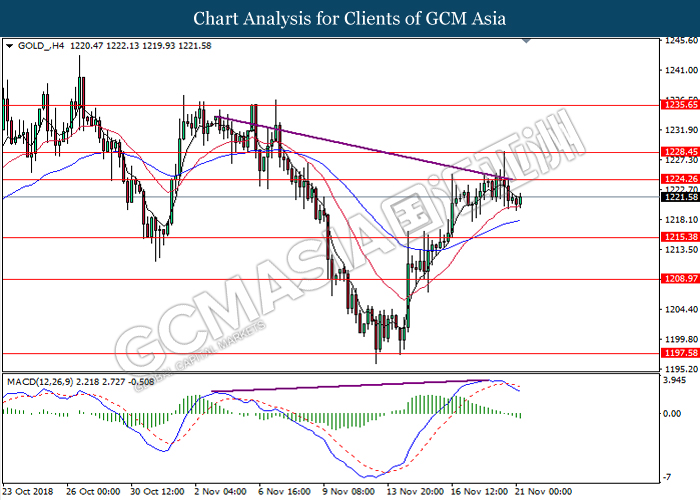Click the 6 Nov 16:00 time label

284,492
